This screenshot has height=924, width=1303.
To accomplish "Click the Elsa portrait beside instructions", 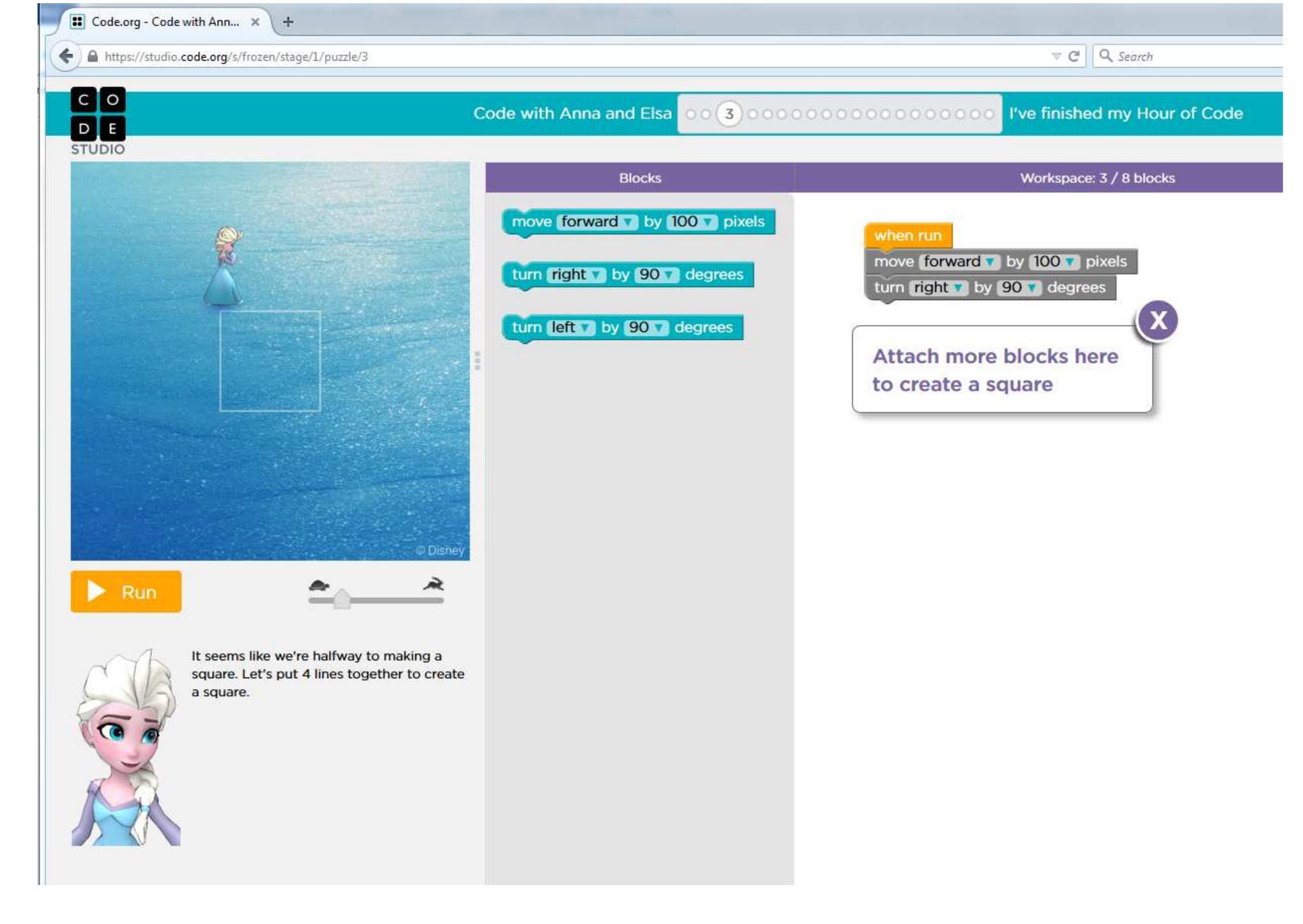I will point(126,748).
